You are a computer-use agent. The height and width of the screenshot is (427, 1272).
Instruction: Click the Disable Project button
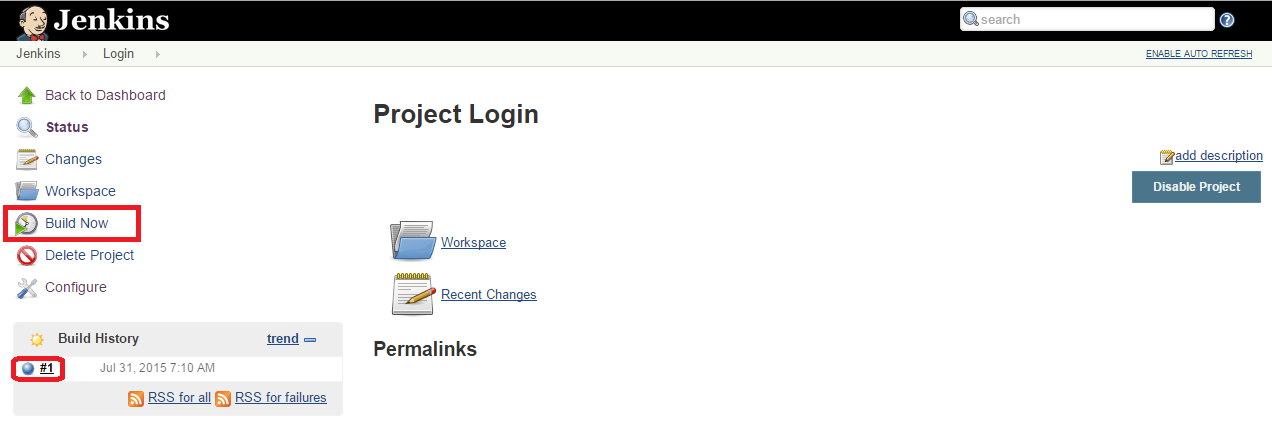coord(1196,187)
